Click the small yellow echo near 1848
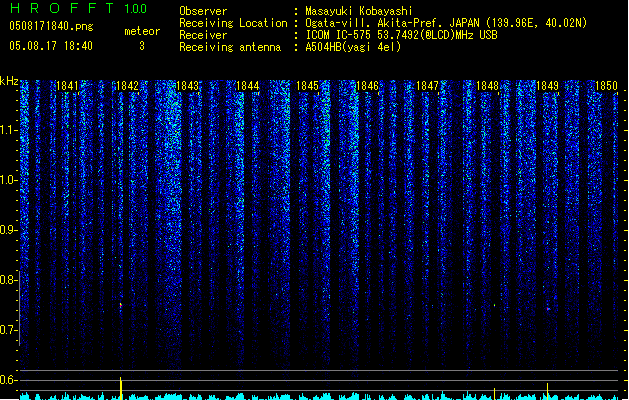This screenshot has height=400, width=629. 494,305
